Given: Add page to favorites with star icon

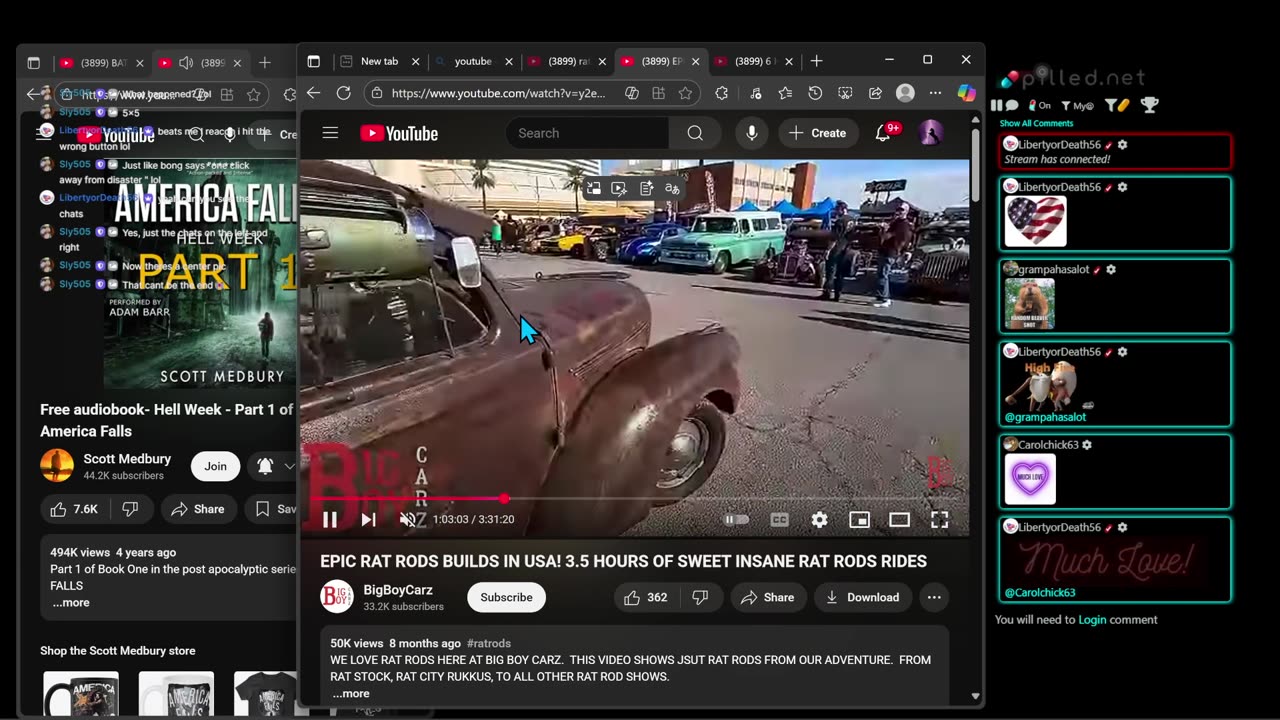Looking at the screenshot, I should (685, 93).
